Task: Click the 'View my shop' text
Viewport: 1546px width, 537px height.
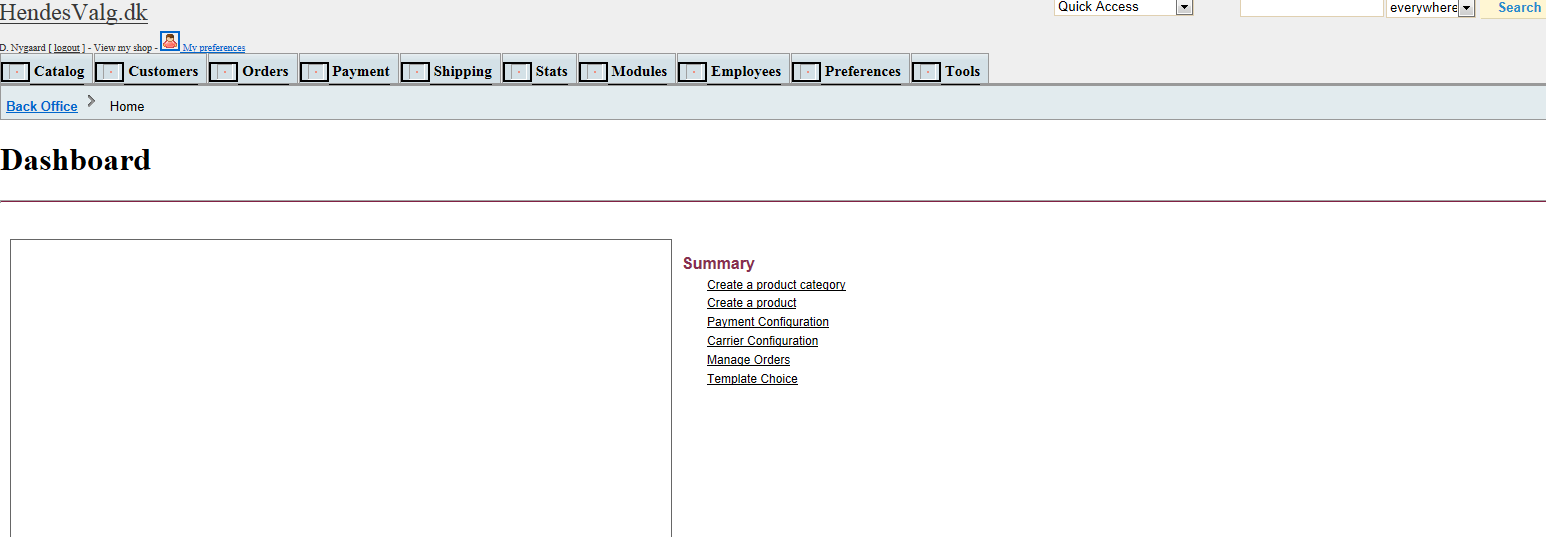Action: (123, 48)
